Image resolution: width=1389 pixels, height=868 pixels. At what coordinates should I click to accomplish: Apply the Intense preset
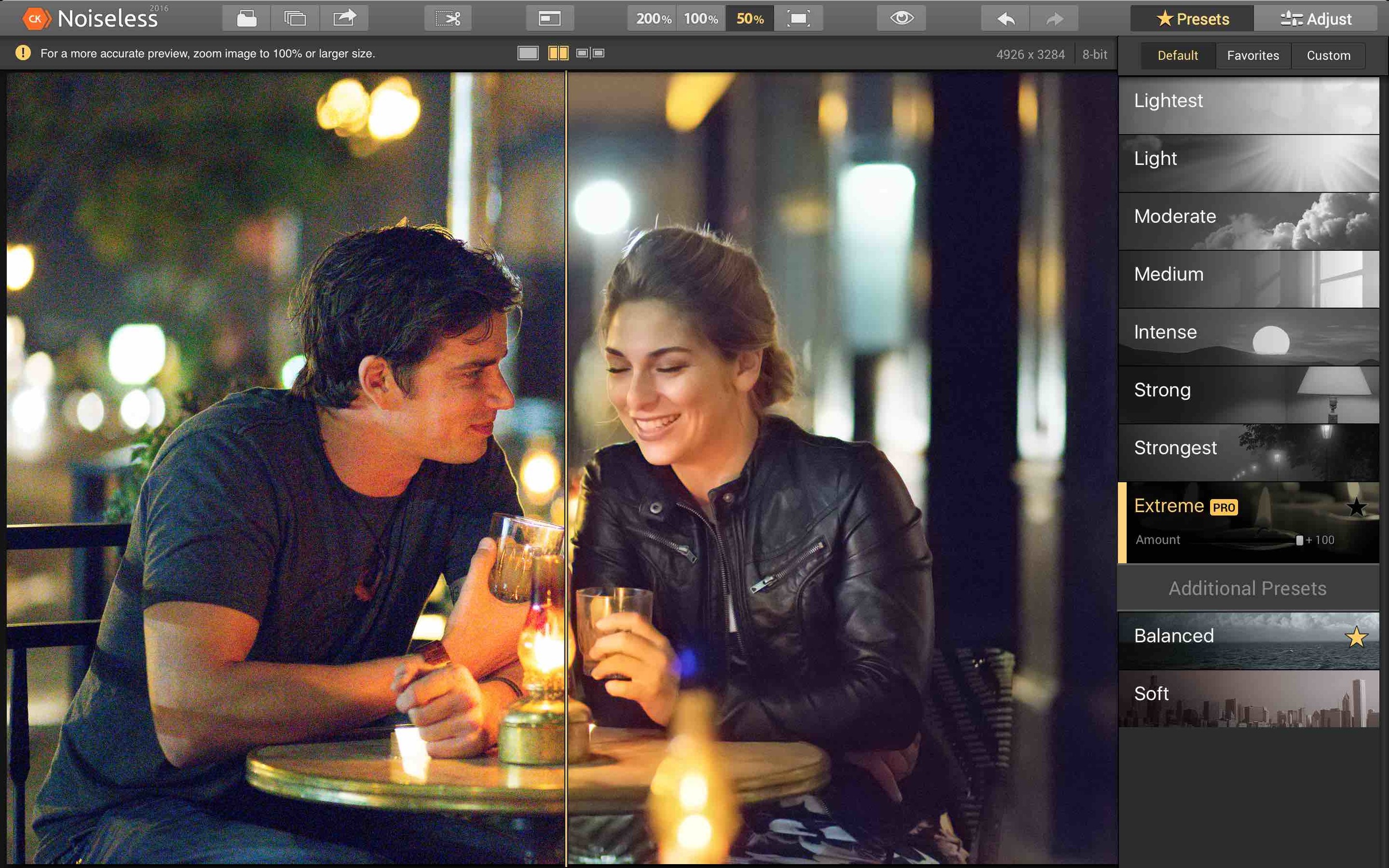1248,337
